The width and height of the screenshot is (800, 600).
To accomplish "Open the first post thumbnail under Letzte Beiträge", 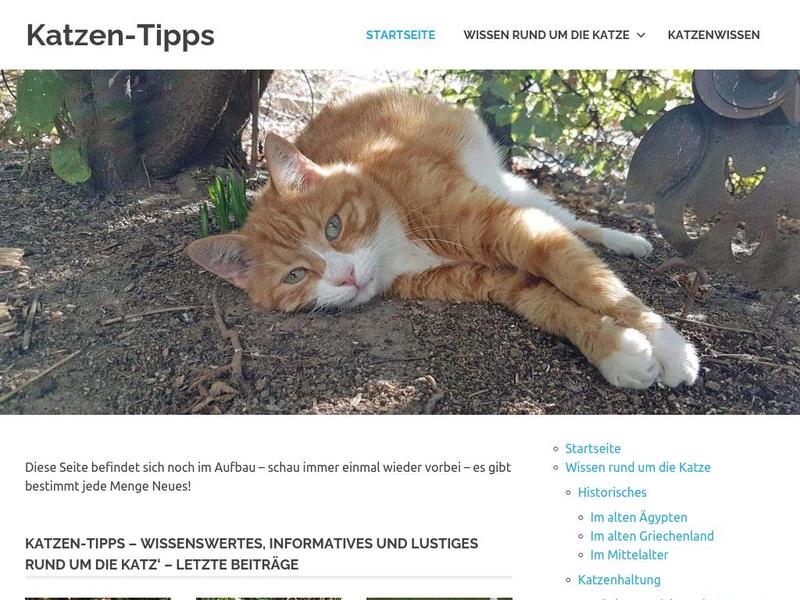I will click(x=98, y=598).
